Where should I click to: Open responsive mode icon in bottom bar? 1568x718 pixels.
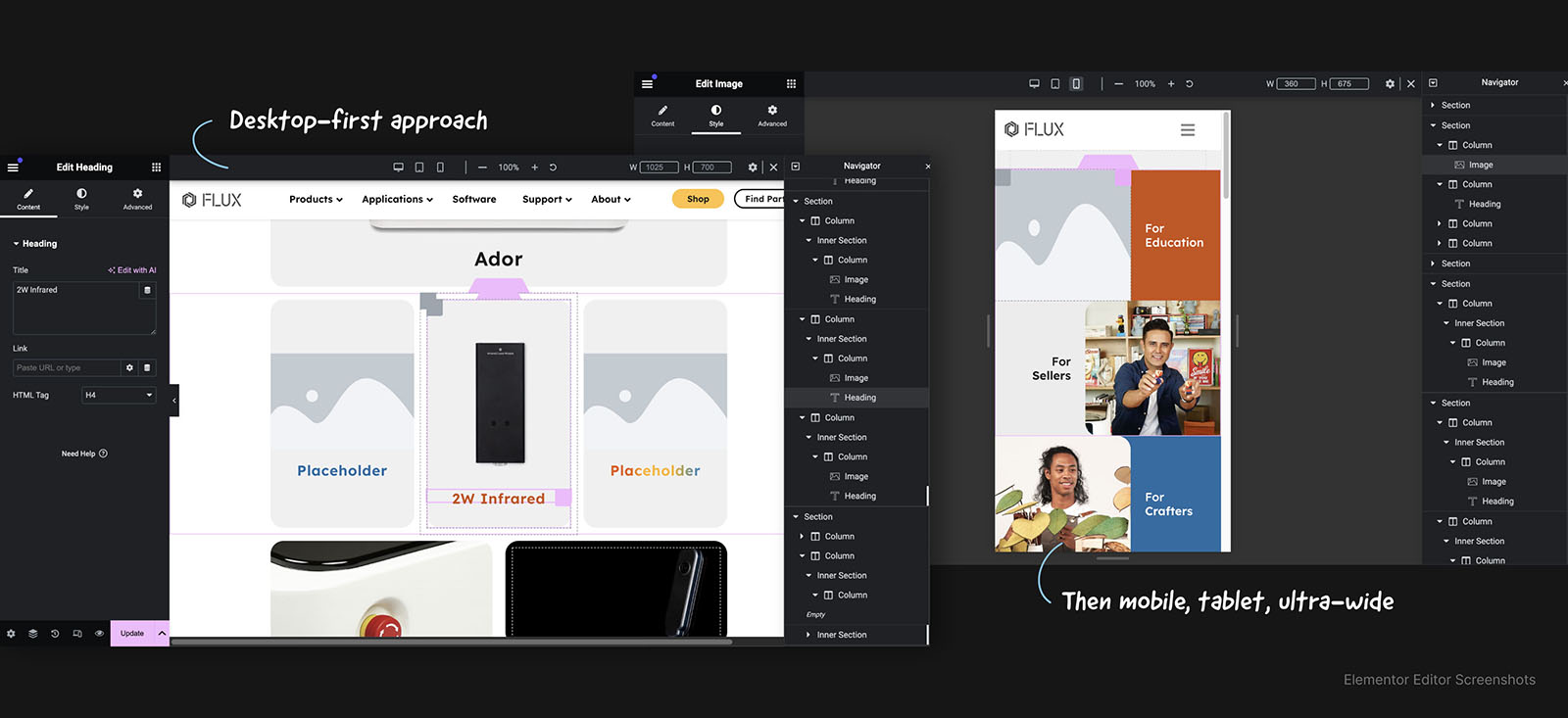(77, 634)
